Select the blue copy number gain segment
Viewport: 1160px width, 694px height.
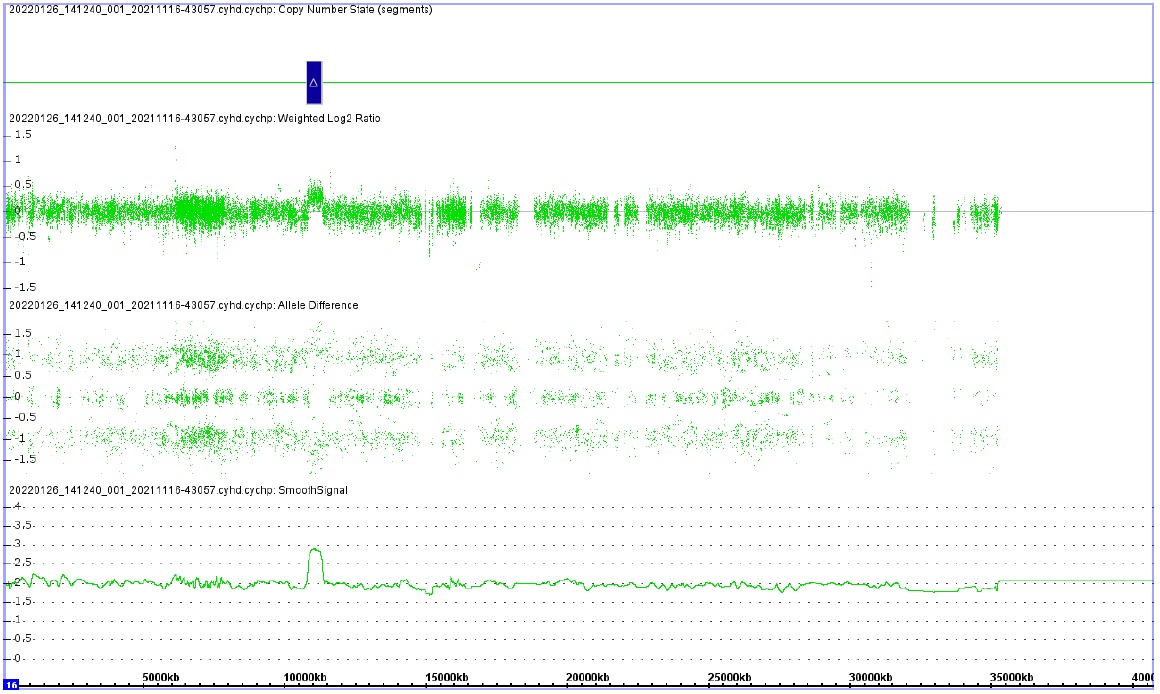314,82
